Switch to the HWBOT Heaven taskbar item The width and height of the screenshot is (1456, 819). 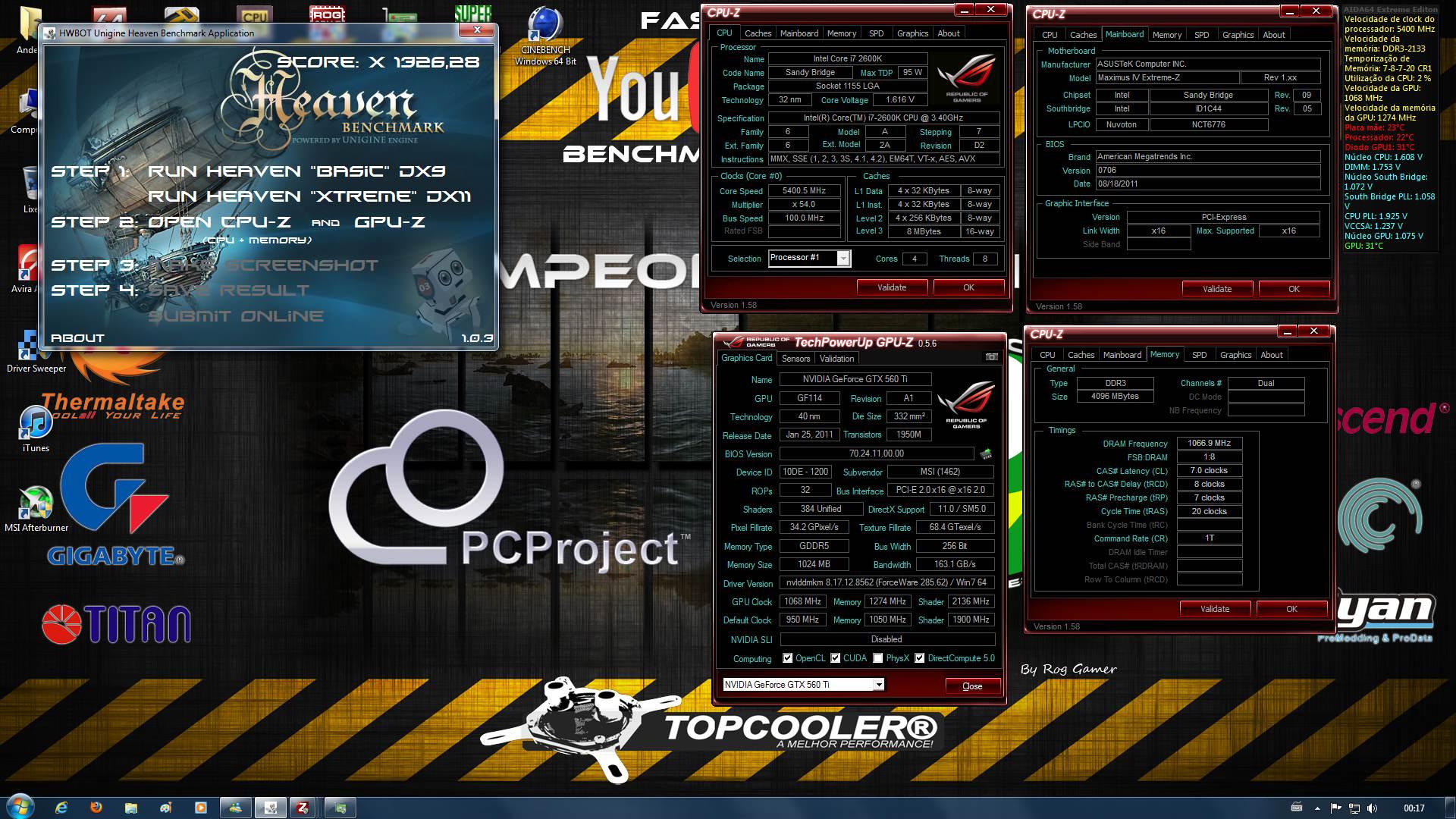pos(271,808)
